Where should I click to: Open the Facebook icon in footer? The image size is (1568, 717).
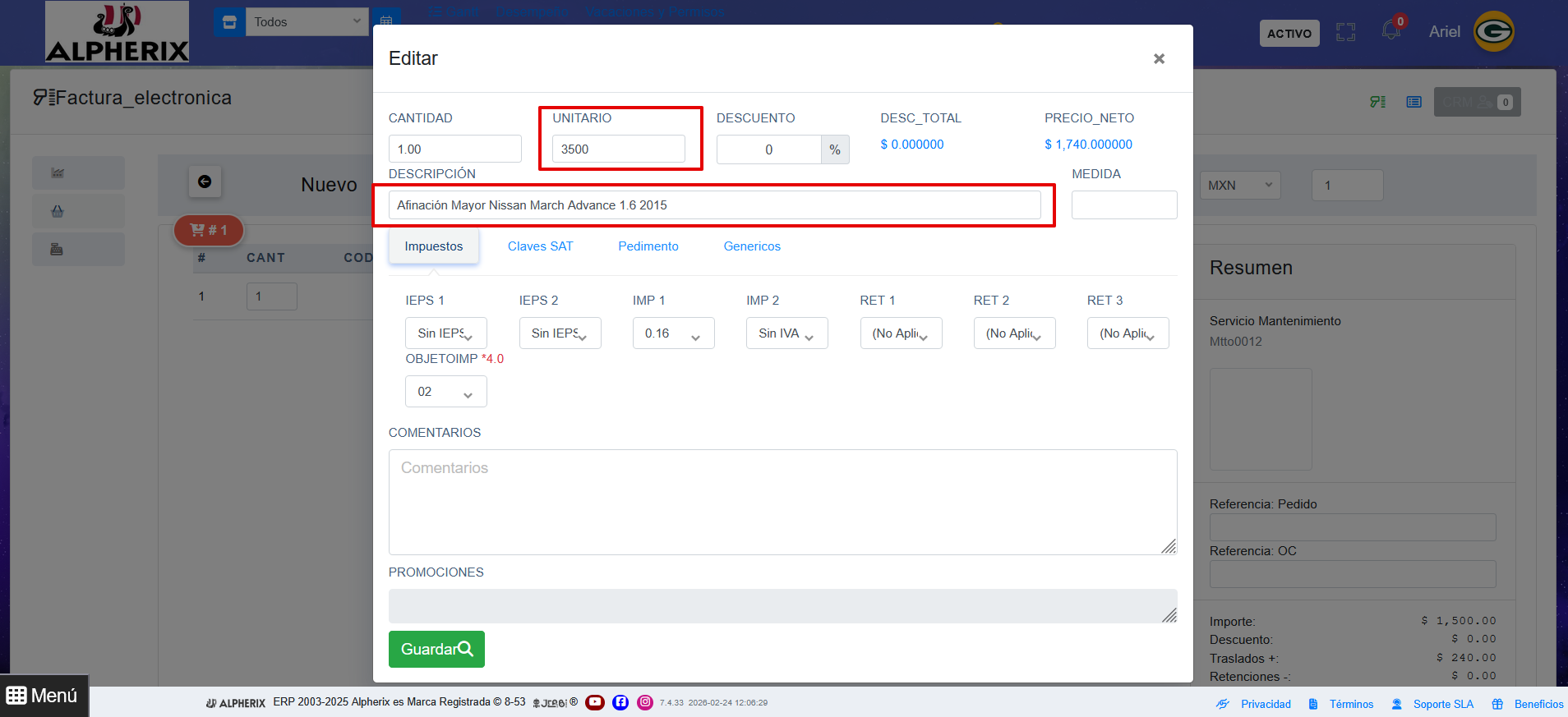[x=620, y=702]
